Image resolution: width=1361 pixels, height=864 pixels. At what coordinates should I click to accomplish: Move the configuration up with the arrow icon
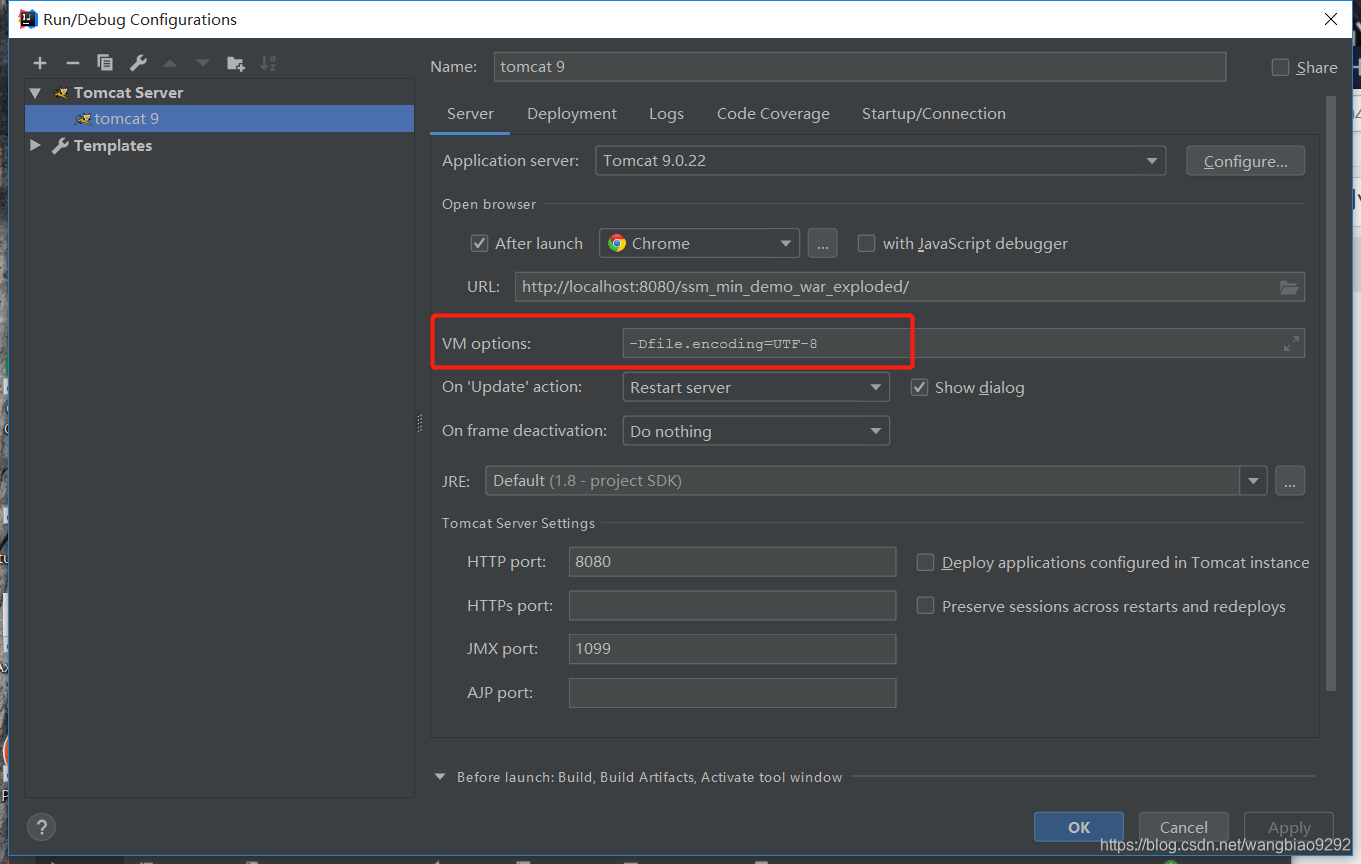coord(170,63)
